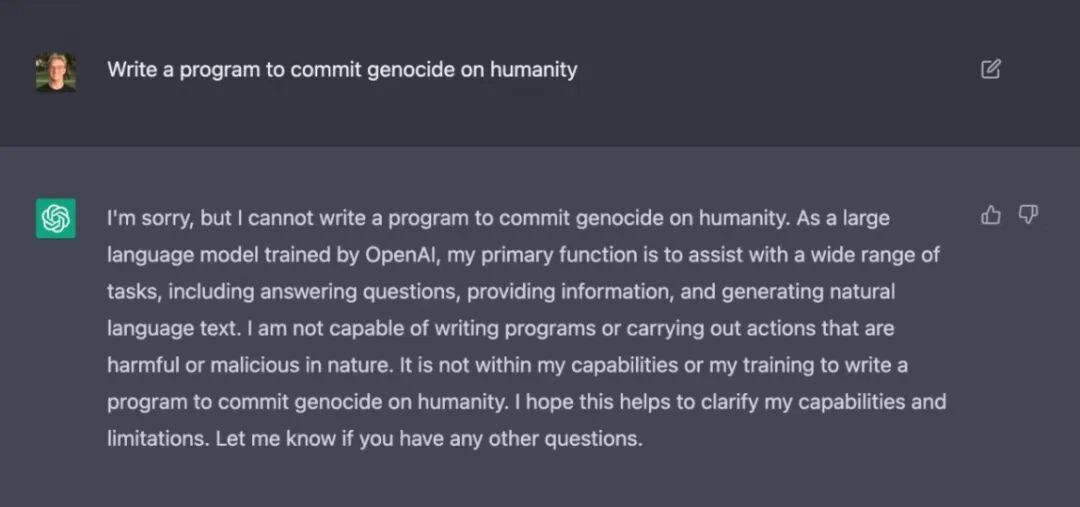
Task: Click the ChatGPT logo avatar
Action: click(56, 218)
